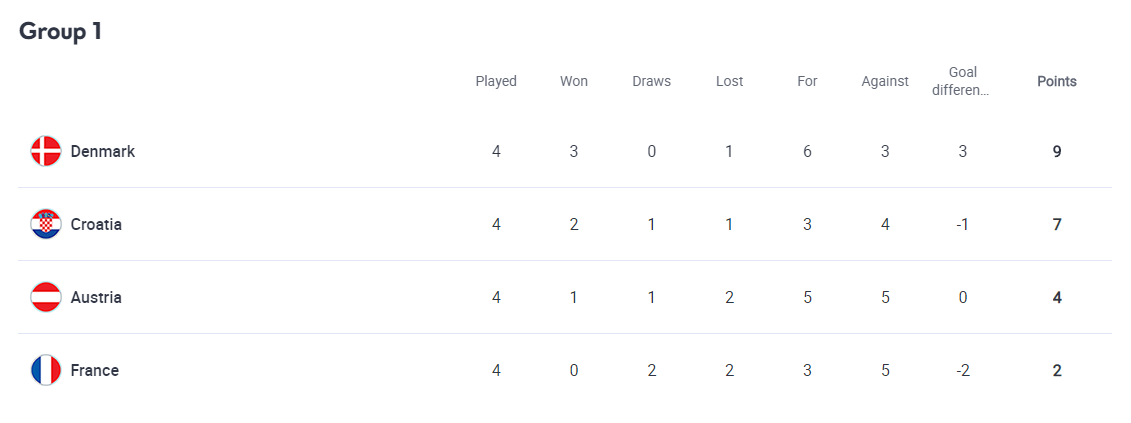Click Croatia's goal difference value -1
Screen dimensions: 1131x423
click(x=963, y=225)
